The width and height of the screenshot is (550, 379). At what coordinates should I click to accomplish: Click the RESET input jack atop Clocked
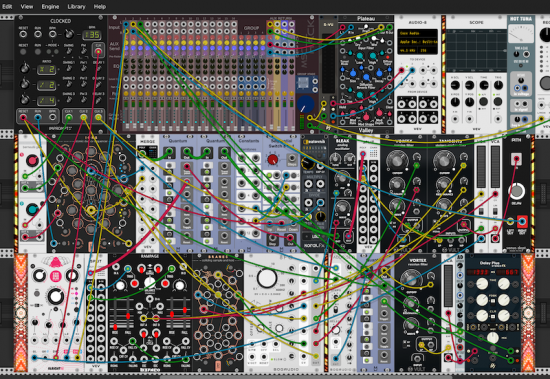point(23,34)
